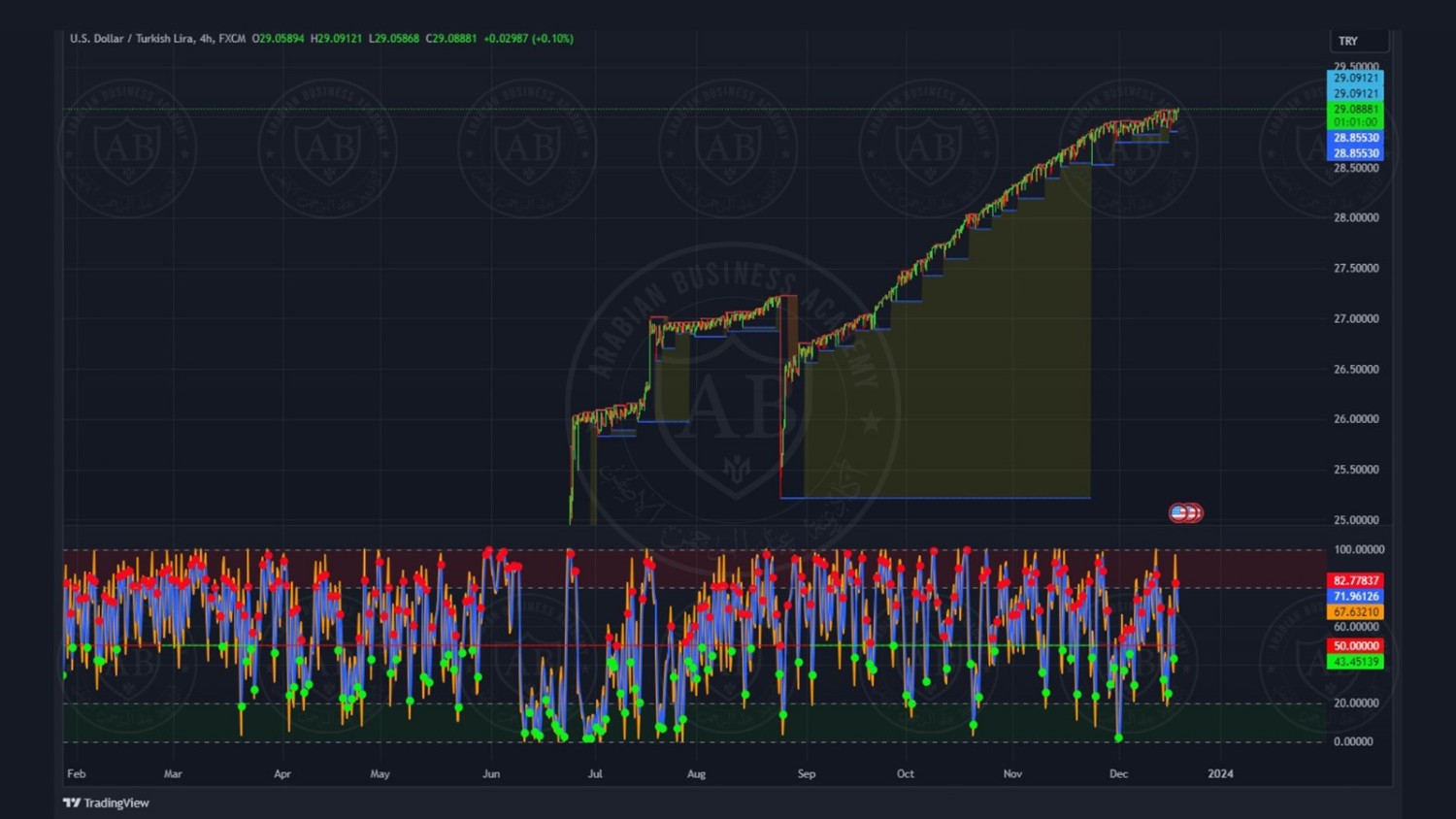Image resolution: width=1456 pixels, height=819 pixels.
Task: Click the Apr label on the time axis
Action: [282, 773]
